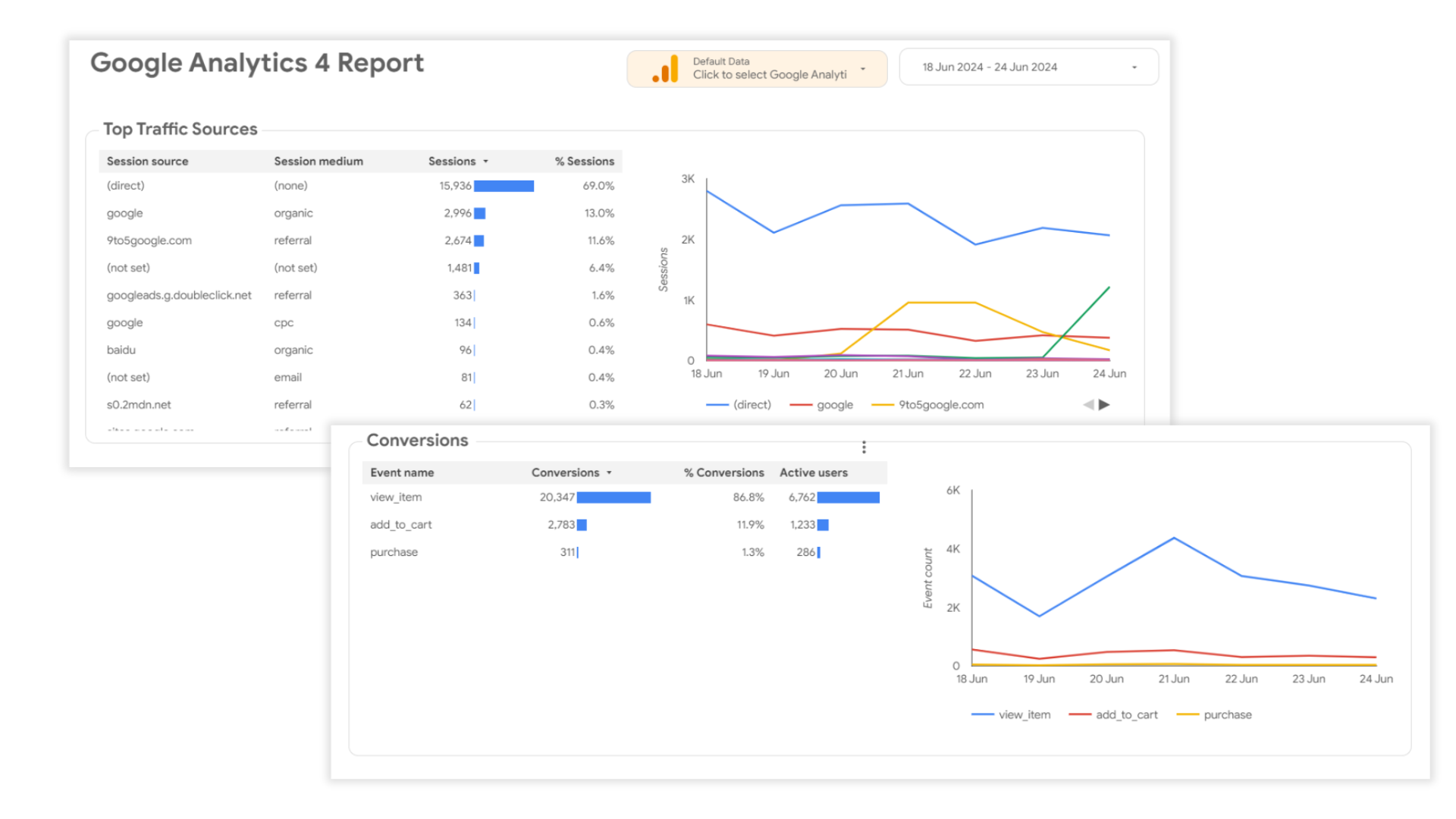This screenshot has width=1456, height=819.
Task: Open the Default Data source selector dropdown
Action: [757, 69]
